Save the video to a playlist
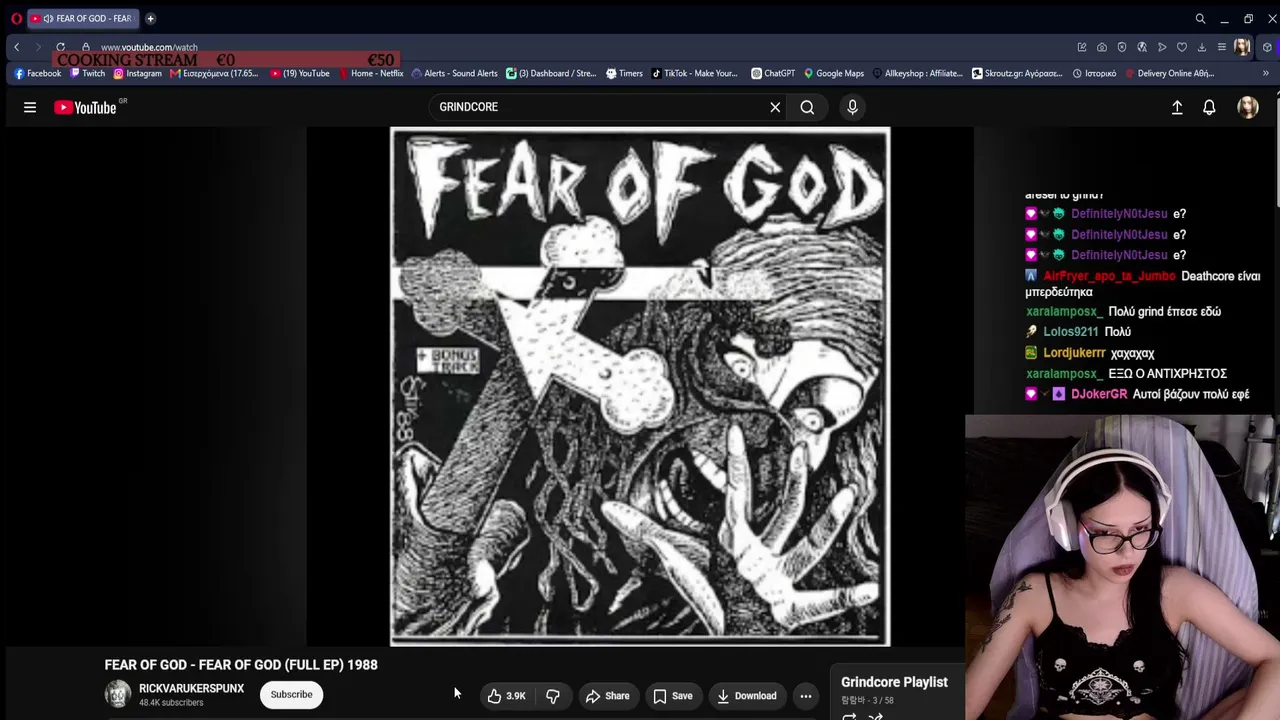Viewport: 1280px width, 720px height. [673, 696]
